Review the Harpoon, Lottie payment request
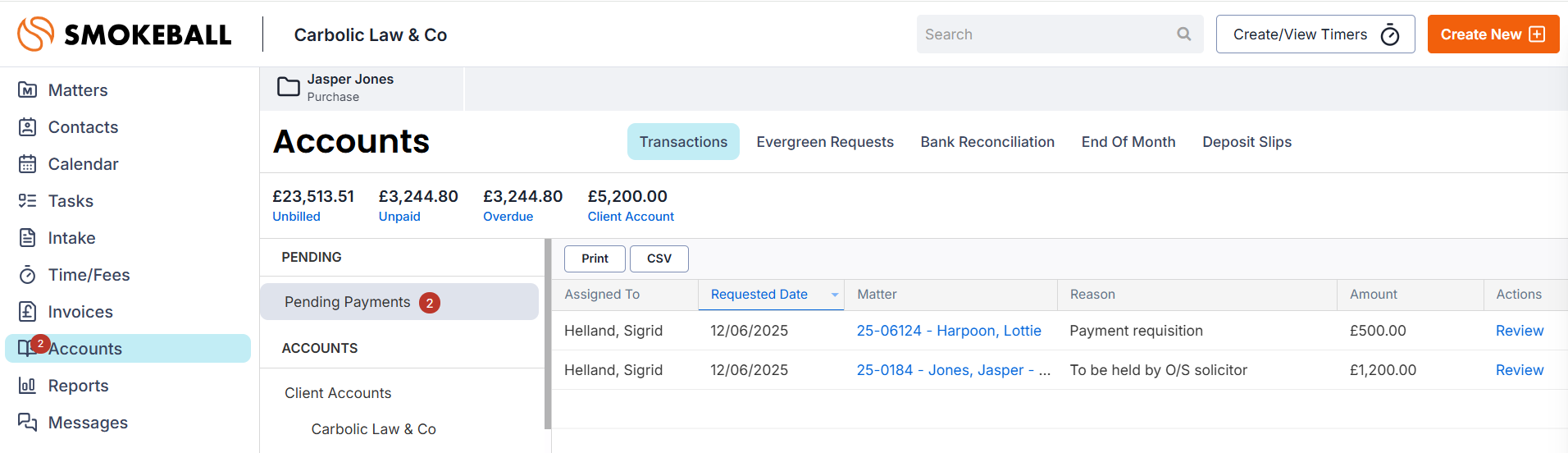 coord(1519,331)
